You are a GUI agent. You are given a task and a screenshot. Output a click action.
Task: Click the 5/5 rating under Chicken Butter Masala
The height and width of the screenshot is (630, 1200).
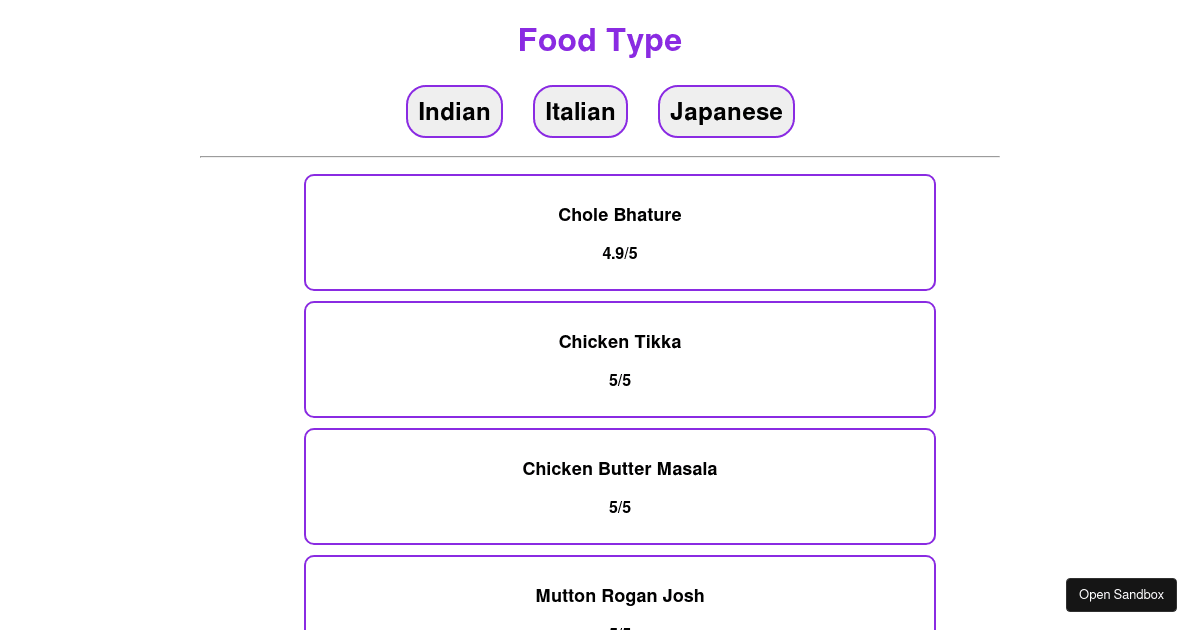[x=620, y=507]
